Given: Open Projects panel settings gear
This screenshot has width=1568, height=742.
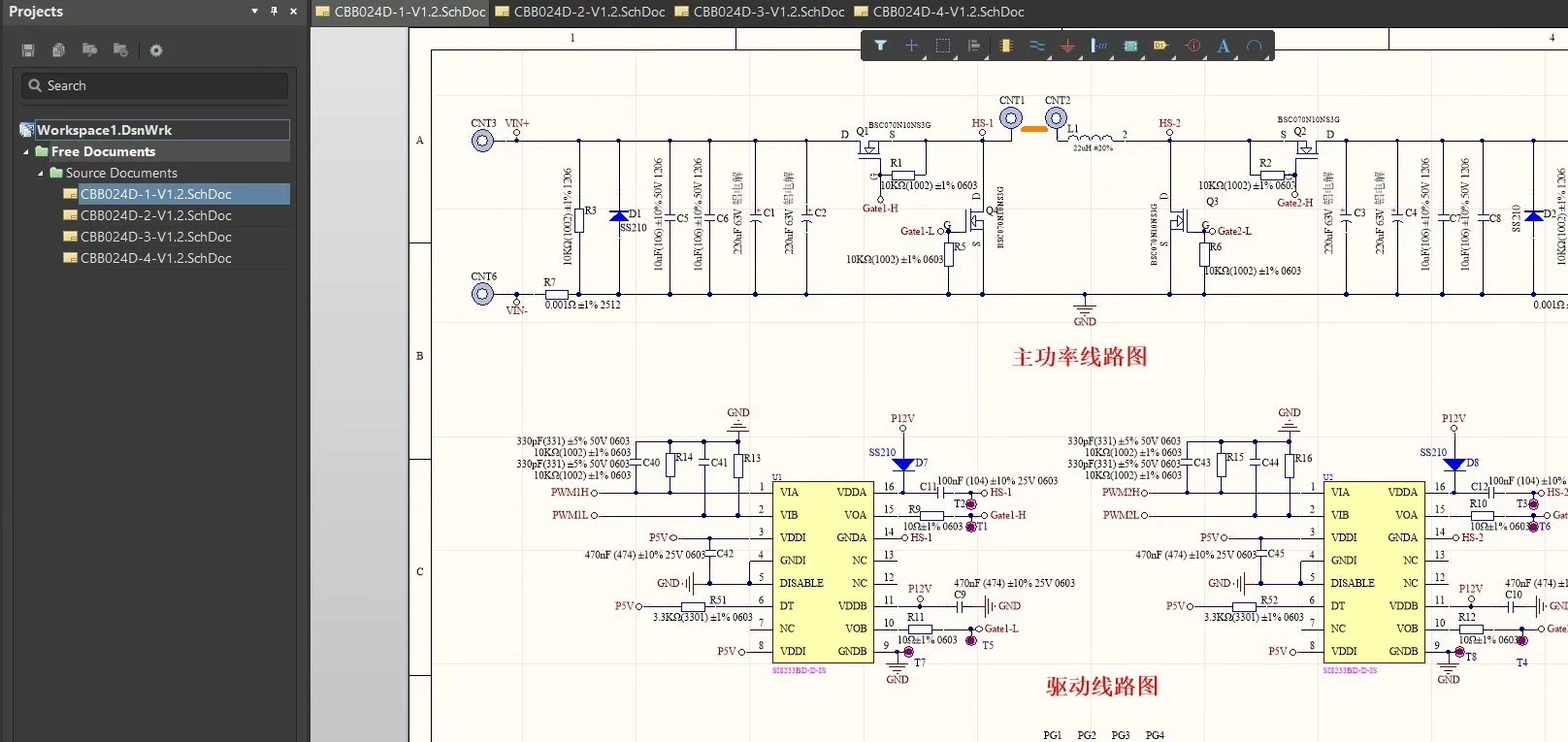Looking at the screenshot, I should [156, 50].
